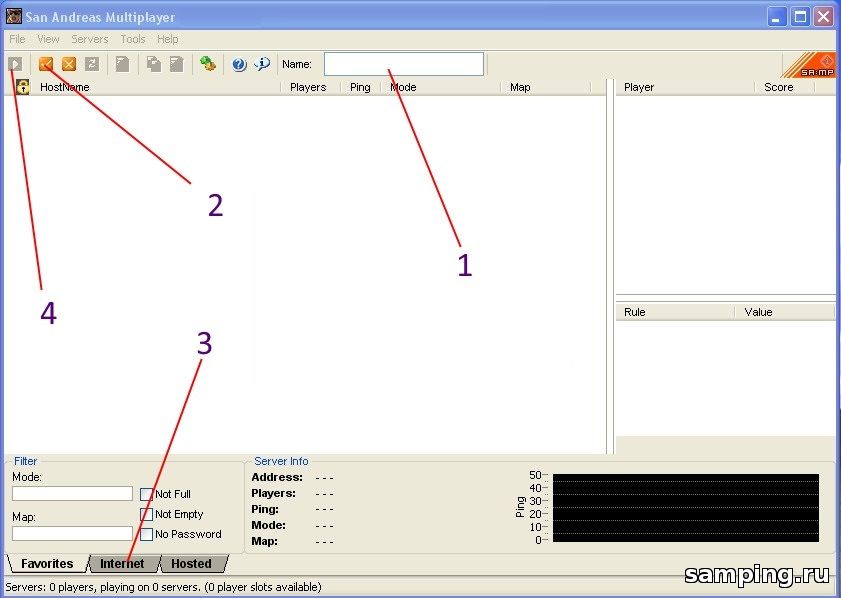Image resolution: width=841 pixels, height=598 pixels.
Task: Click the Connect play button in toolbar
Action: tap(16, 64)
